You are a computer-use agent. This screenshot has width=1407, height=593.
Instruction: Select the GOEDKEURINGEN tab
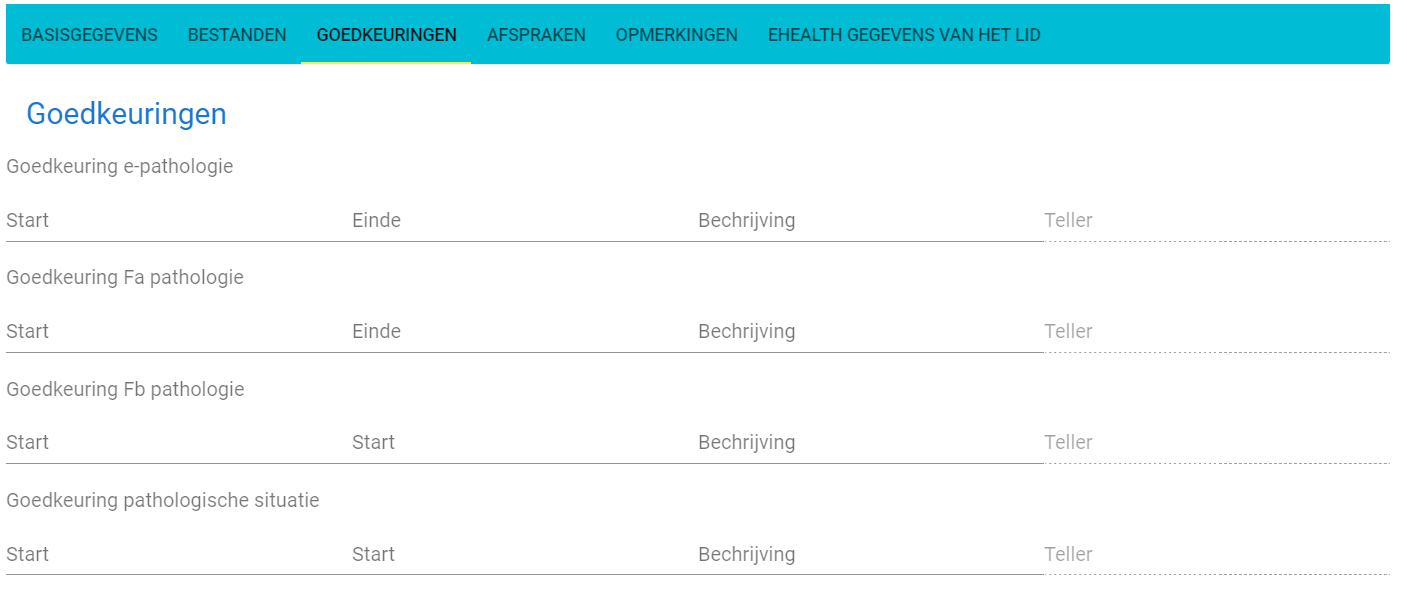(x=386, y=35)
